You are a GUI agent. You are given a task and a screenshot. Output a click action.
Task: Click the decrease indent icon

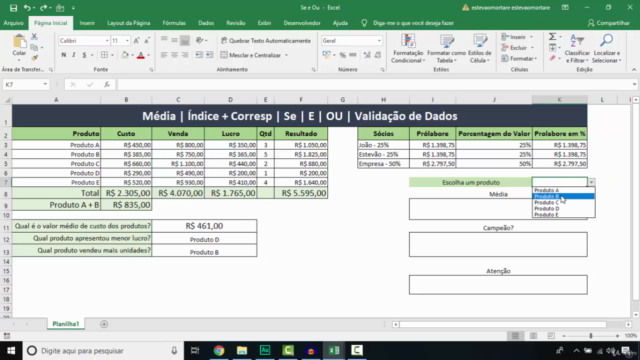199,55
